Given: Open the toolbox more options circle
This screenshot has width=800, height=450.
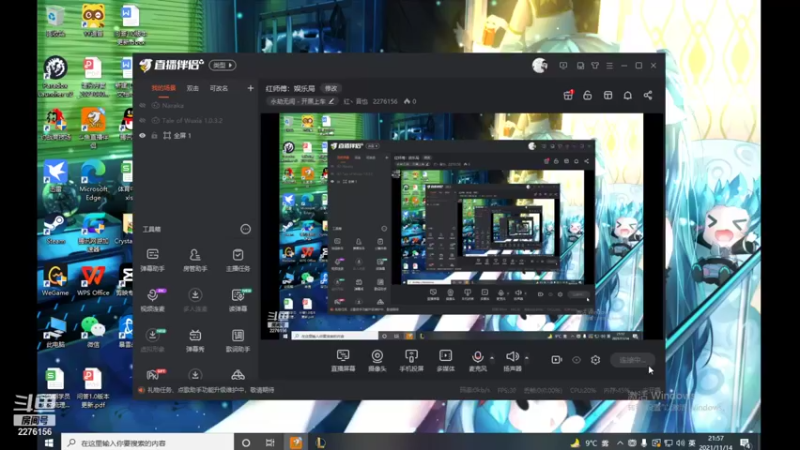Looking at the screenshot, I should pos(245,229).
